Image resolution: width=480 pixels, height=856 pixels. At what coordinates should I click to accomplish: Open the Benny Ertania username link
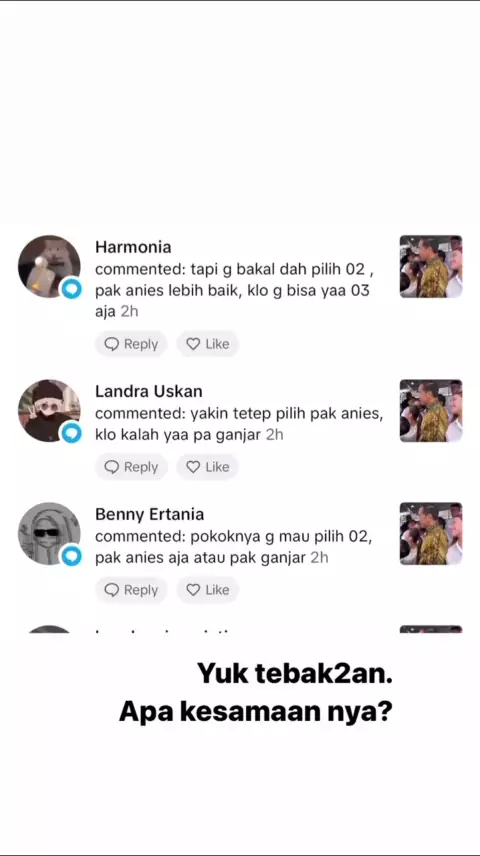[150, 514]
